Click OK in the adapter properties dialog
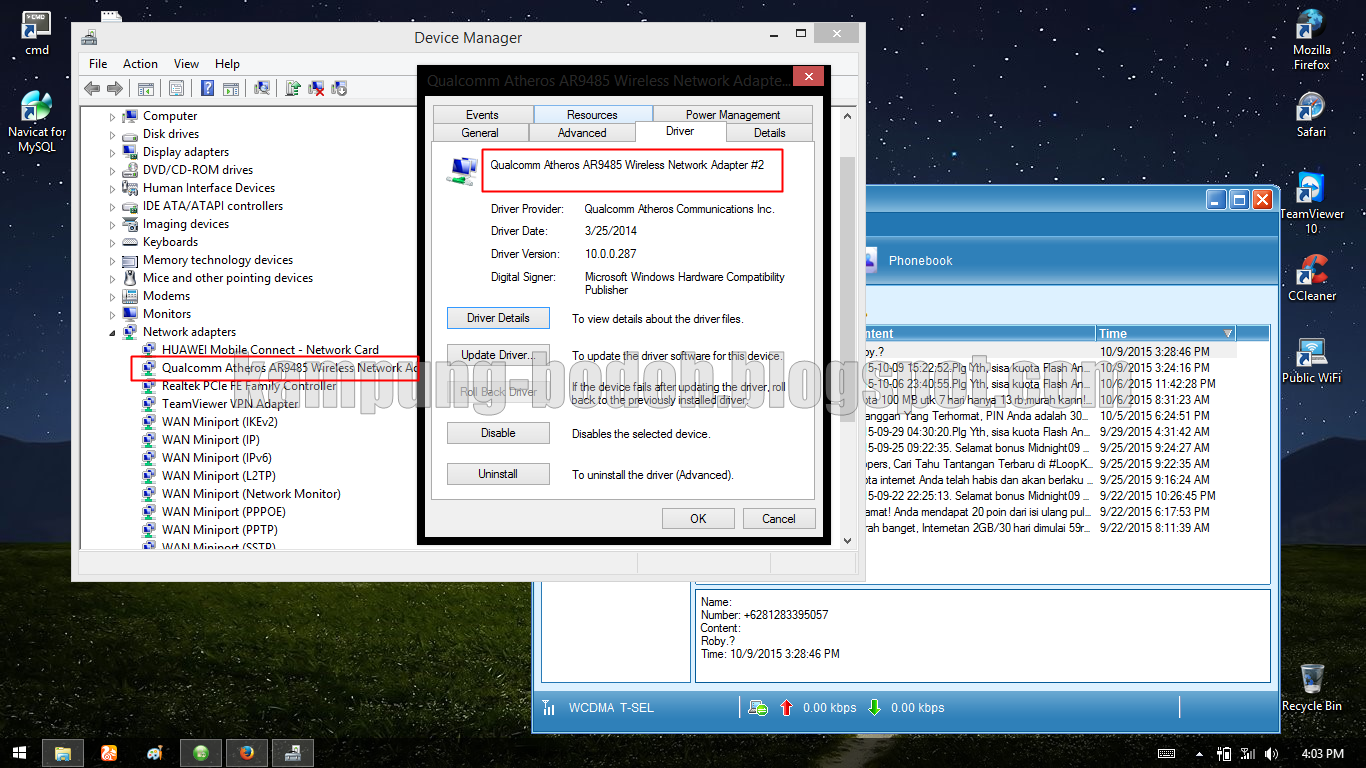 pos(698,518)
